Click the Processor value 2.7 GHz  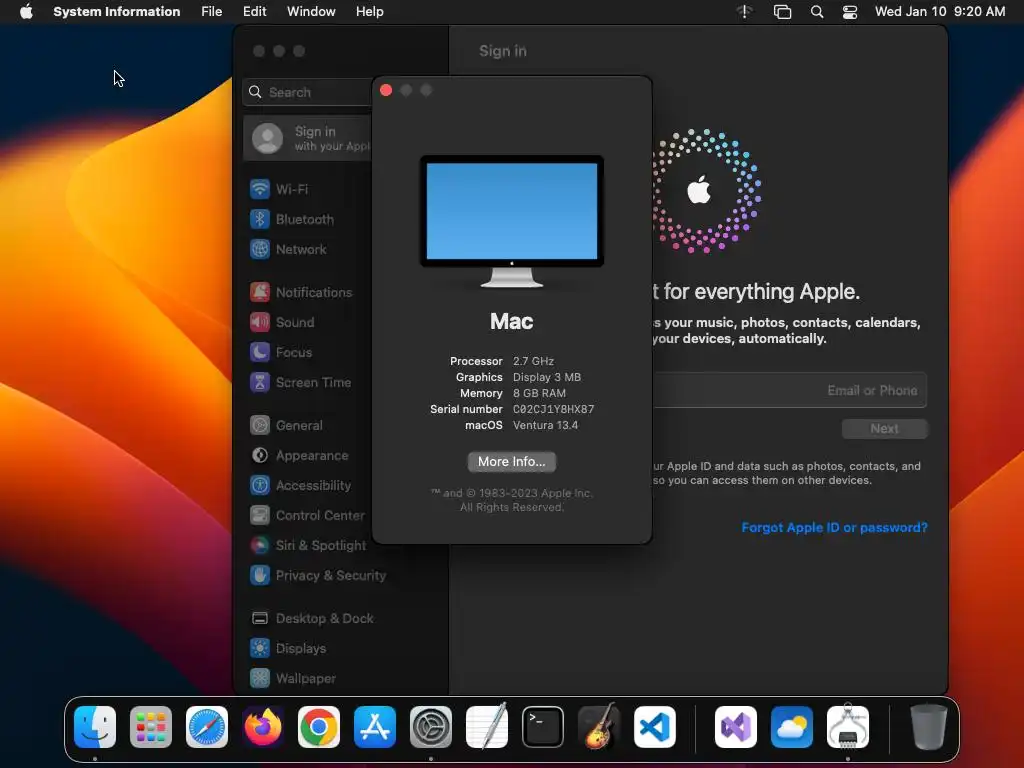(x=534, y=361)
